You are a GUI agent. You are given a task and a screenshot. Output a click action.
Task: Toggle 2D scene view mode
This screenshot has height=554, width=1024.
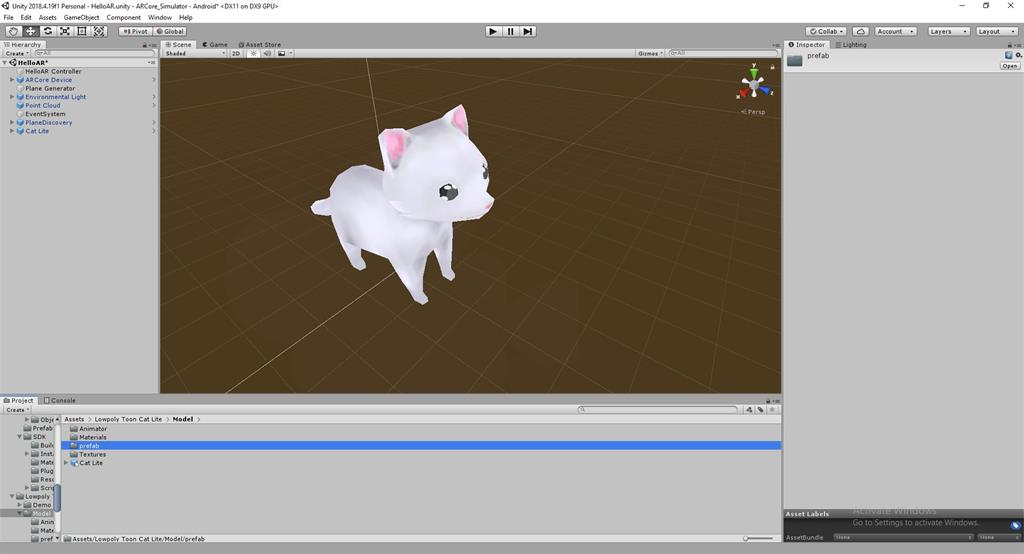coord(236,54)
